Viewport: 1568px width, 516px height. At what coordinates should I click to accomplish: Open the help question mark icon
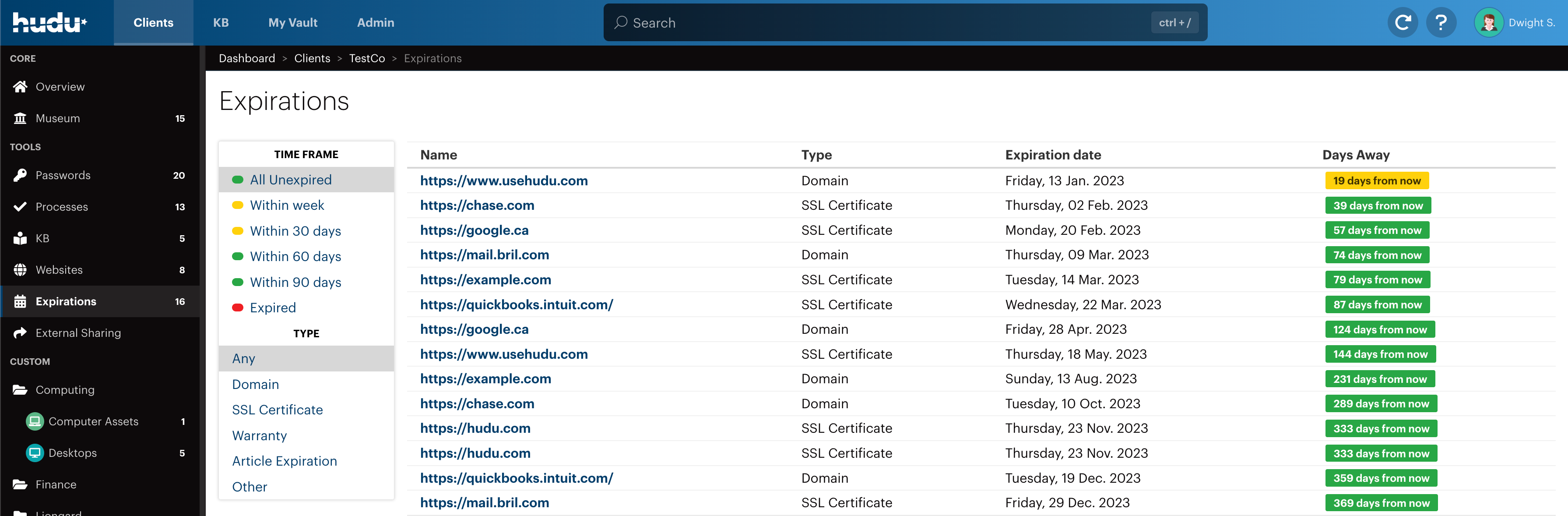(x=1441, y=22)
